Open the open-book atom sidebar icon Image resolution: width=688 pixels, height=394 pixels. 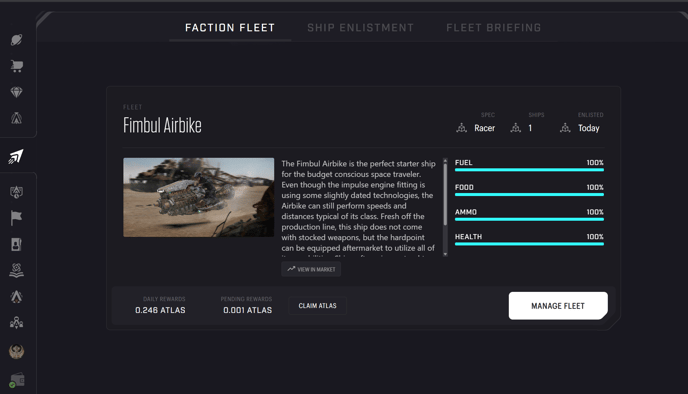[x=17, y=270]
